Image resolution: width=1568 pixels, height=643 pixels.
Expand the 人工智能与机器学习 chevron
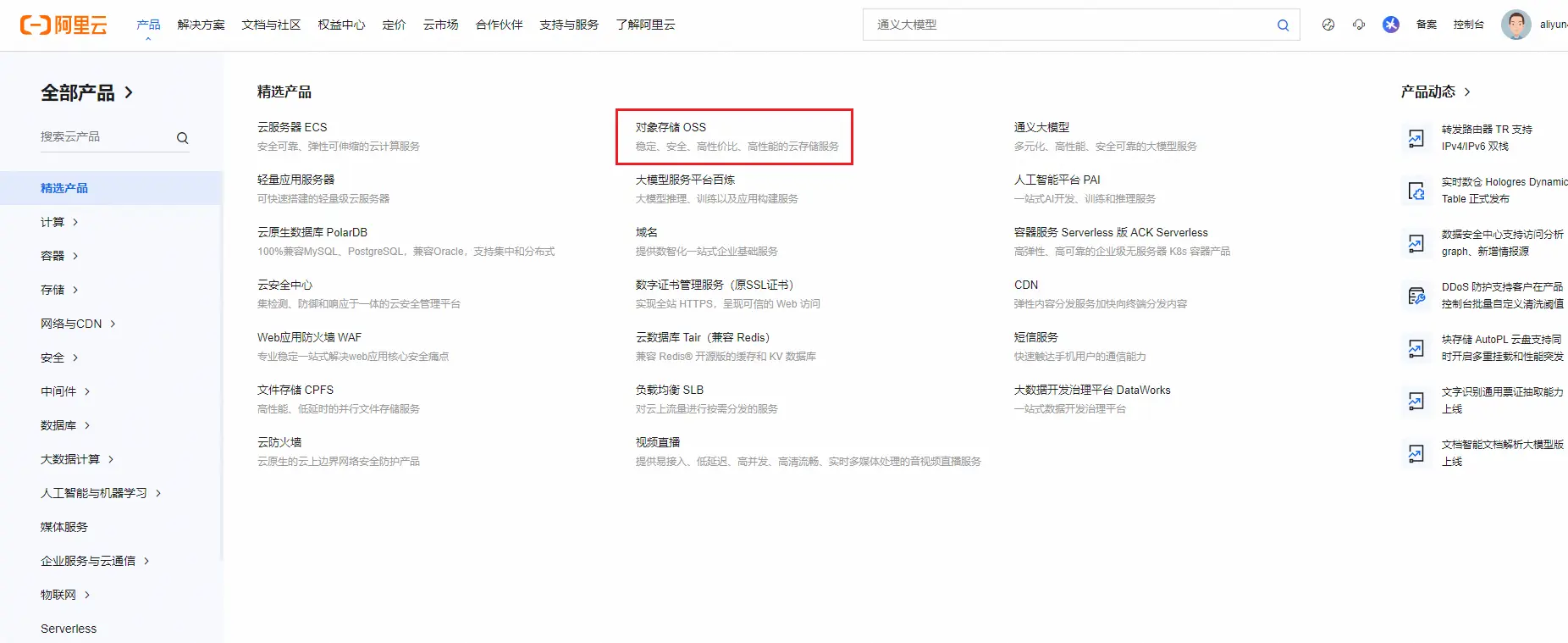click(x=158, y=493)
